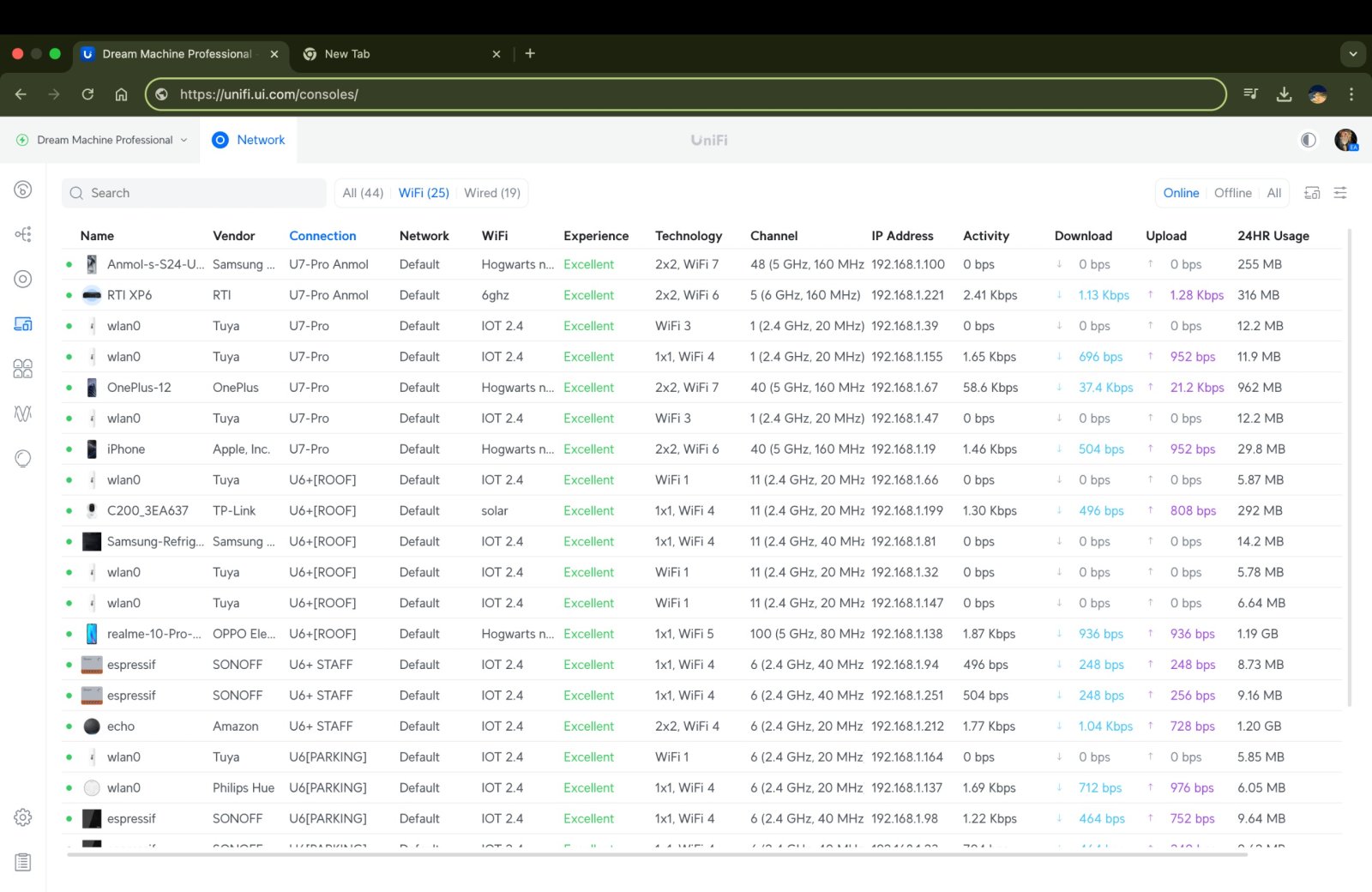Open the Alarm Manager sidebar icon
This screenshot has width=1372, height=892.
coord(23,458)
